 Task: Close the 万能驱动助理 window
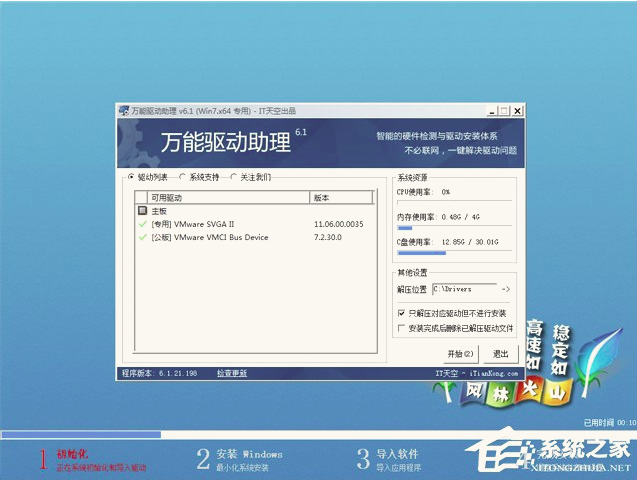(x=517, y=111)
